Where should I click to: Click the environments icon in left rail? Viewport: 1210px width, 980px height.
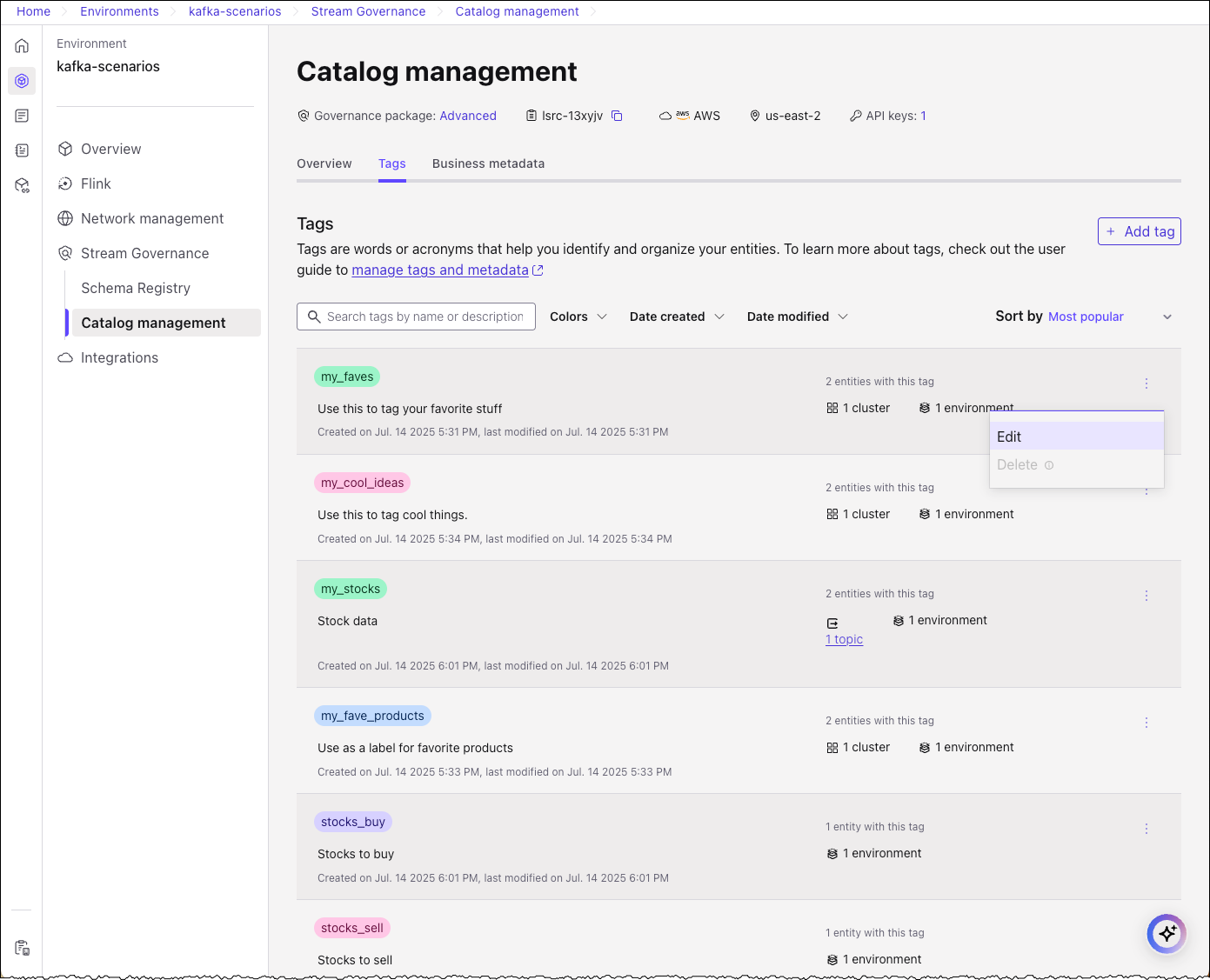point(22,81)
